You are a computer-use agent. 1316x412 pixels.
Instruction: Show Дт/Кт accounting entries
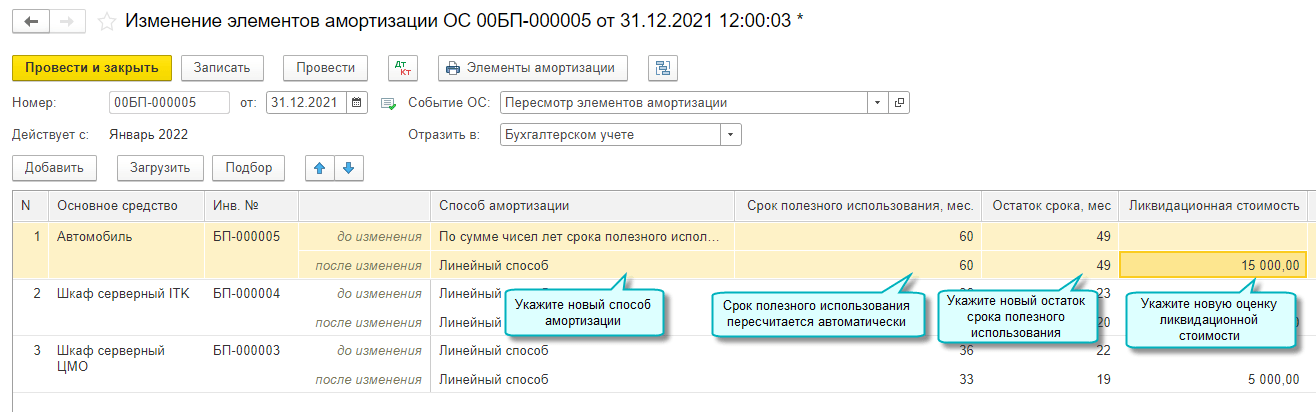(404, 68)
